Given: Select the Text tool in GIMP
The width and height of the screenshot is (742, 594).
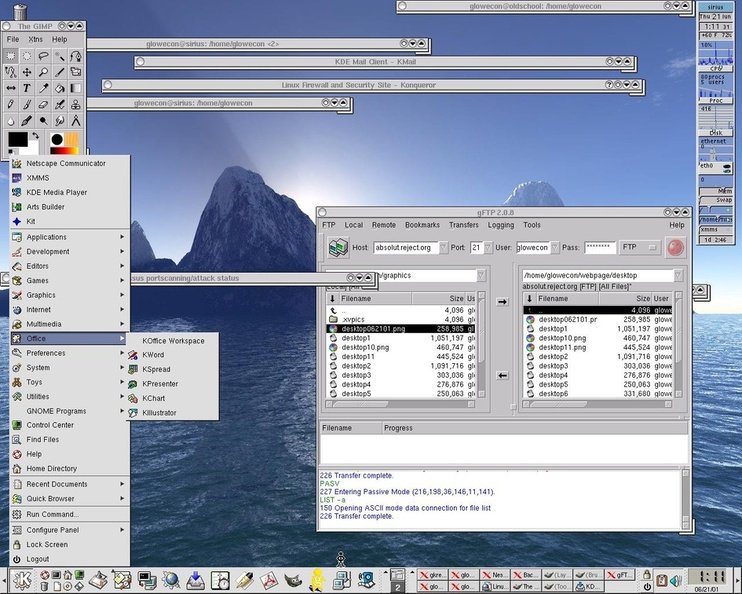Looking at the screenshot, I should click(x=27, y=88).
